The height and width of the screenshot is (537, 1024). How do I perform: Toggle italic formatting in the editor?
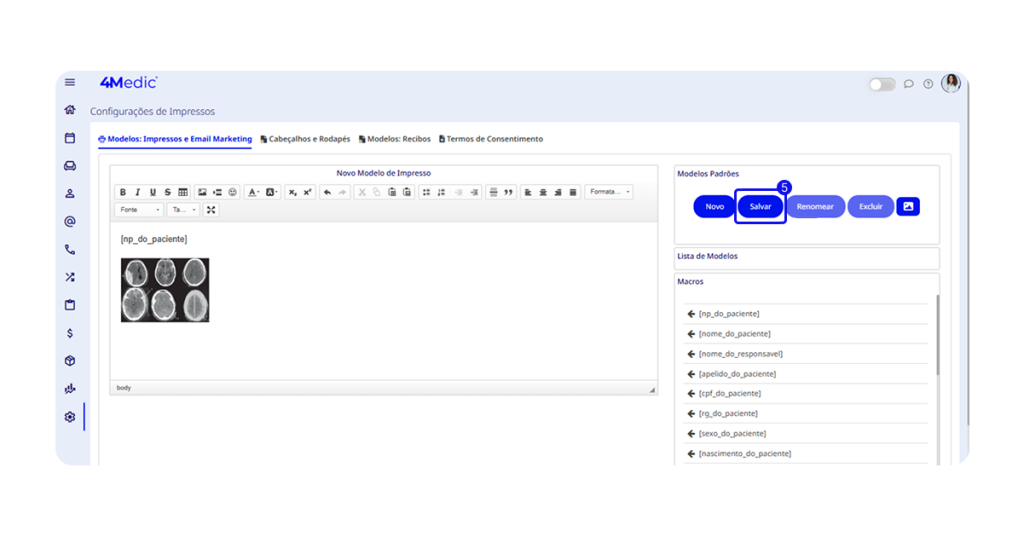(138, 192)
